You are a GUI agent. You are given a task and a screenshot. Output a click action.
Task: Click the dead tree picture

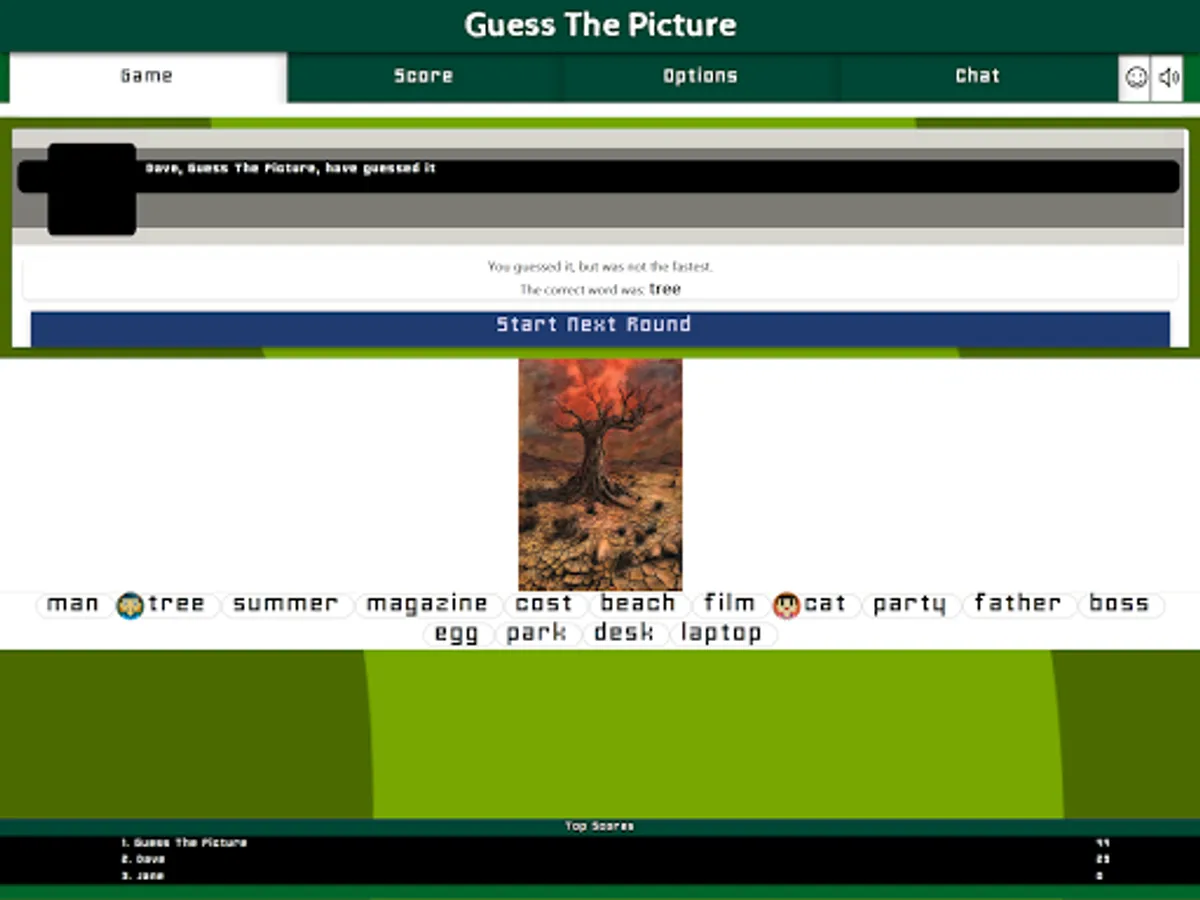pos(600,474)
